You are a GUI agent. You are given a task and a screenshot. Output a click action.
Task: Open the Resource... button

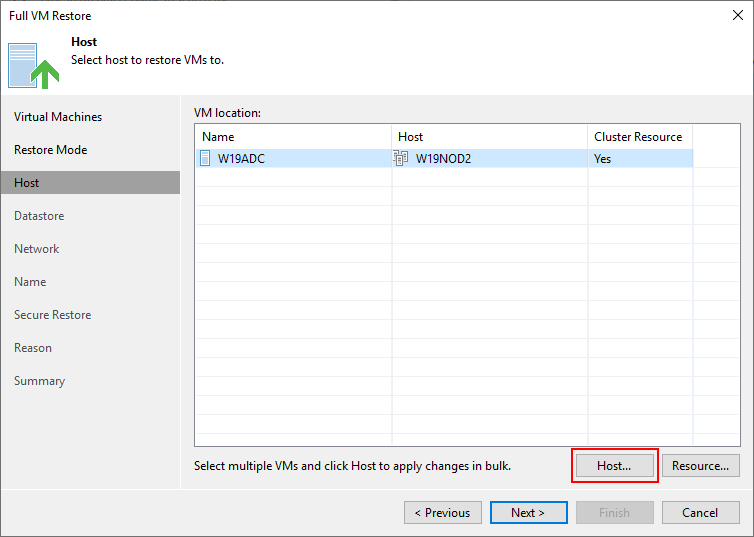(x=701, y=465)
